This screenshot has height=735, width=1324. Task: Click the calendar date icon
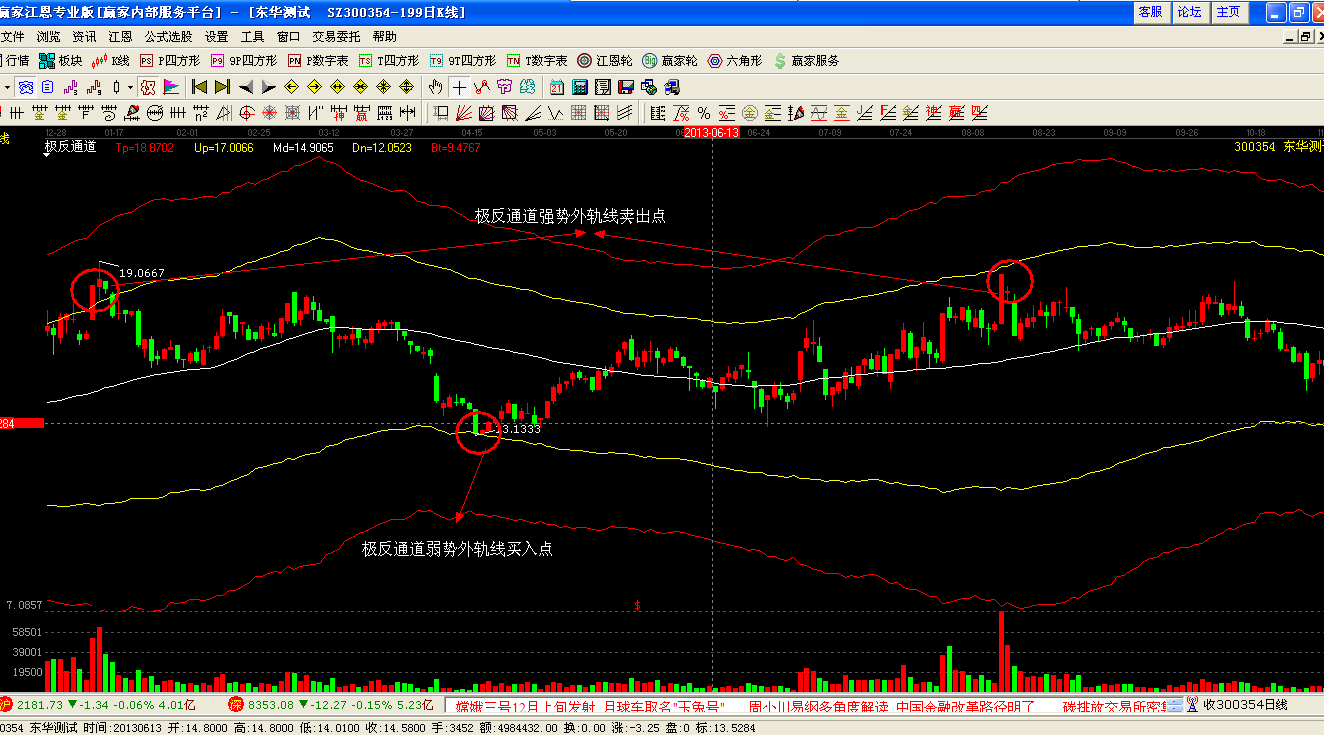coord(556,87)
